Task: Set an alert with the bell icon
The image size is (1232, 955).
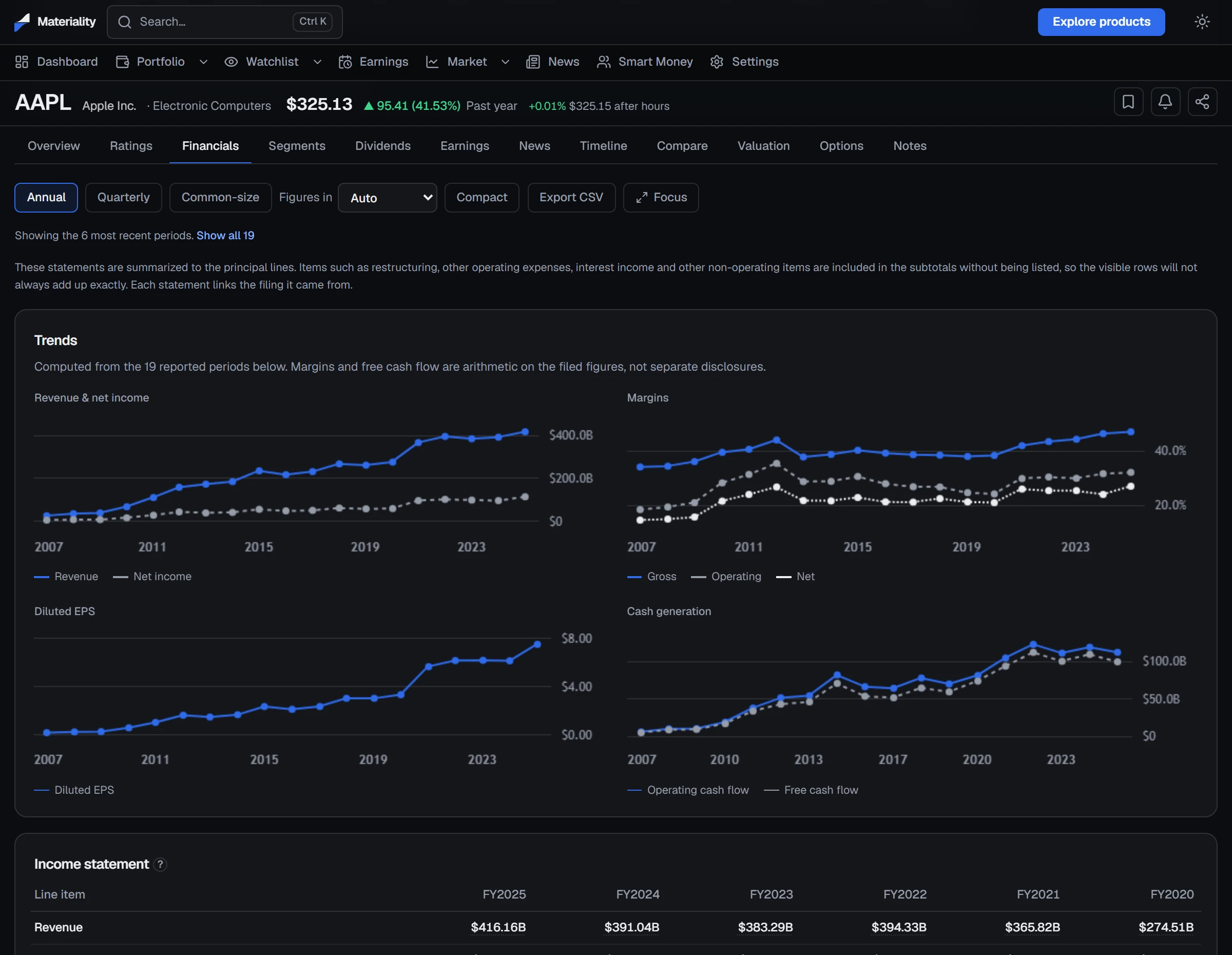Action: tap(1165, 102)
